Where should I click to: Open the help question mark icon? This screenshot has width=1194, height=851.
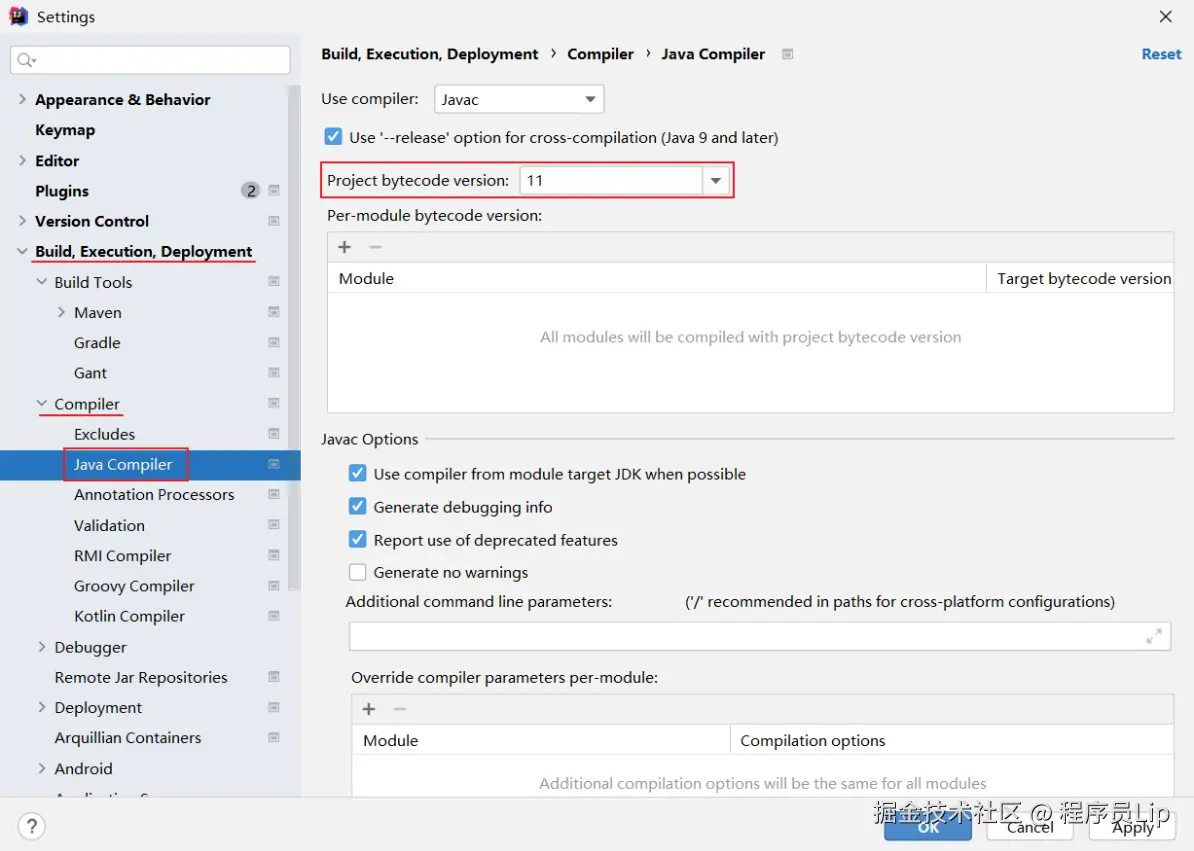[32, 826]
